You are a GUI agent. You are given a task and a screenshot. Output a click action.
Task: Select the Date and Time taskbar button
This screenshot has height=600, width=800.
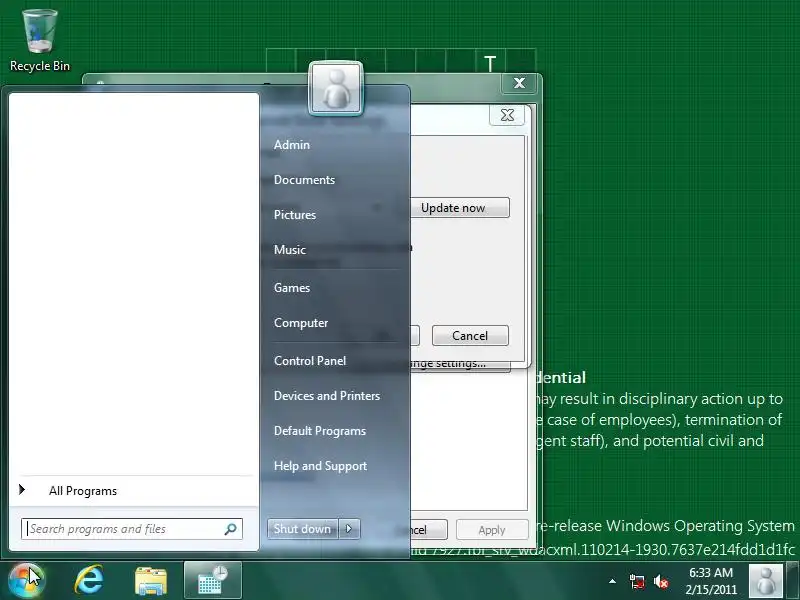(x=213, y=580)
